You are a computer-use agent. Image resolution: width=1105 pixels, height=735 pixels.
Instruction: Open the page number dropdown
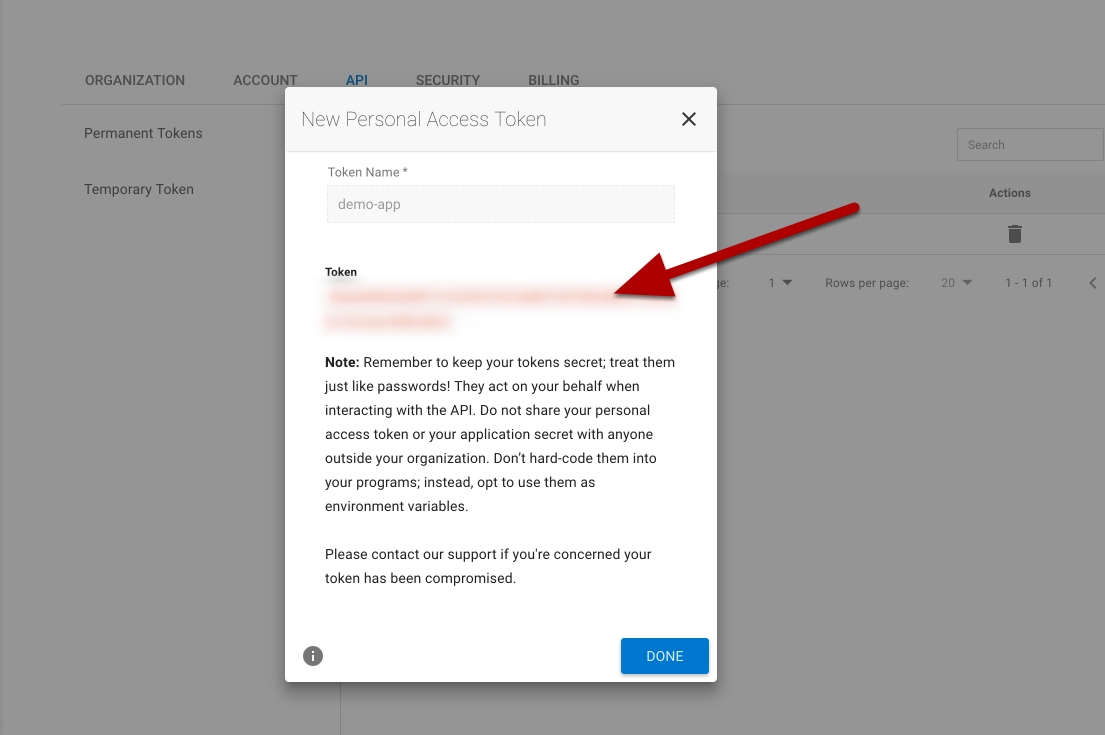pos(780,283)
